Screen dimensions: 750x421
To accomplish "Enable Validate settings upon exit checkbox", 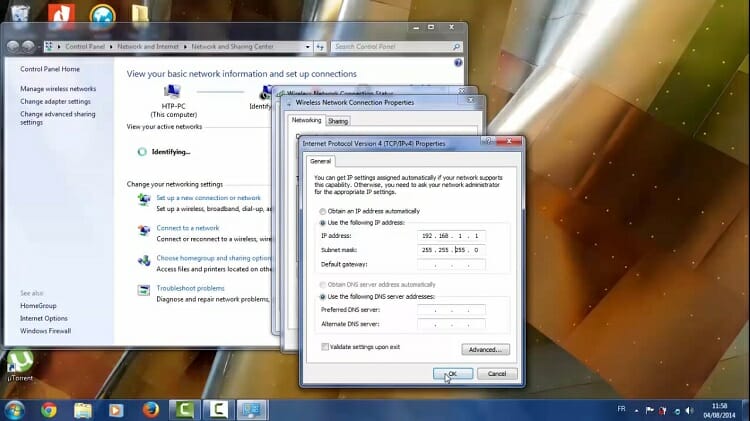I will pyautogui.click(x=325, y=347).
